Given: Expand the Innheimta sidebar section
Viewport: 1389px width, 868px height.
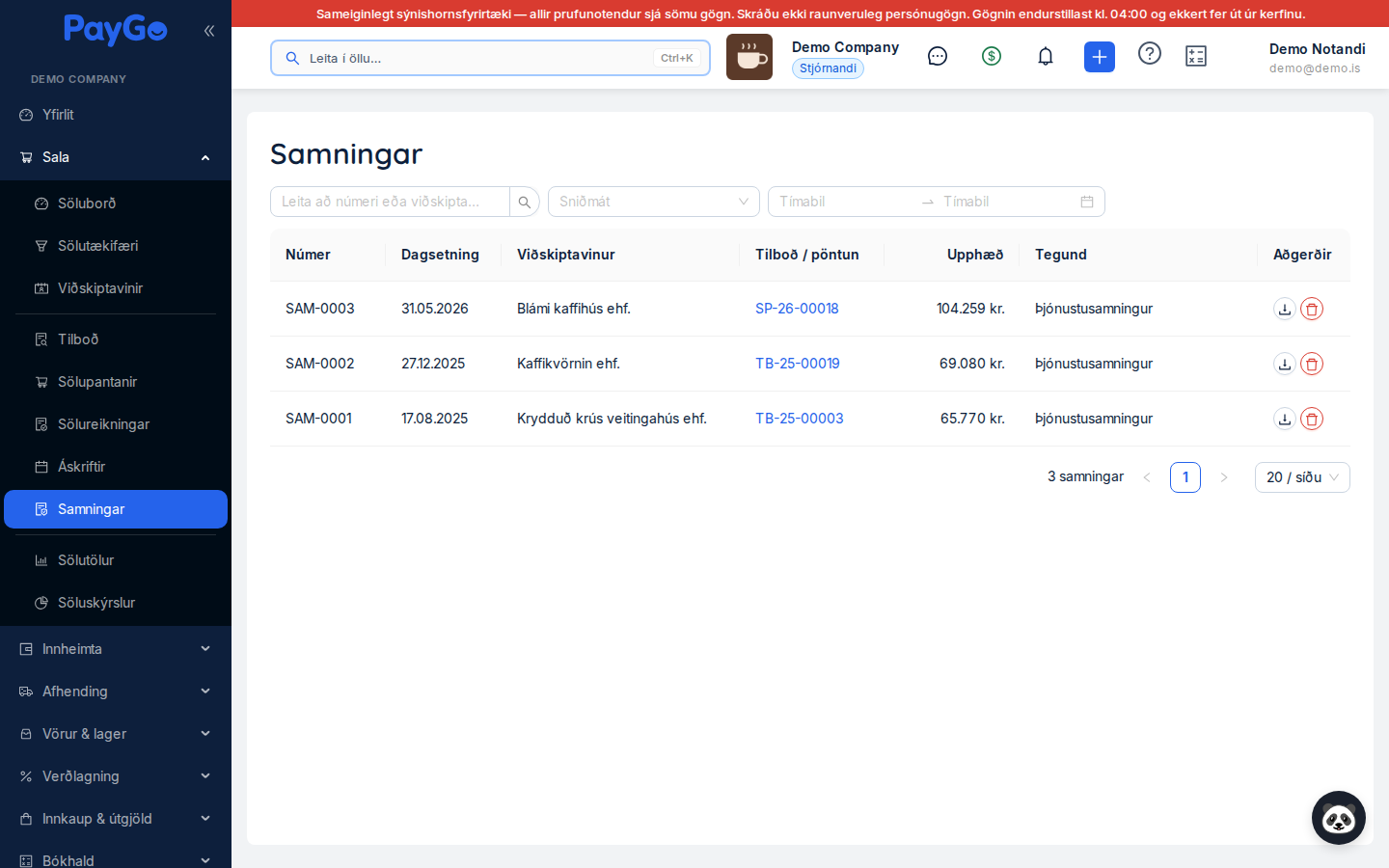Looking at the screenshot, I should [116, 649].
